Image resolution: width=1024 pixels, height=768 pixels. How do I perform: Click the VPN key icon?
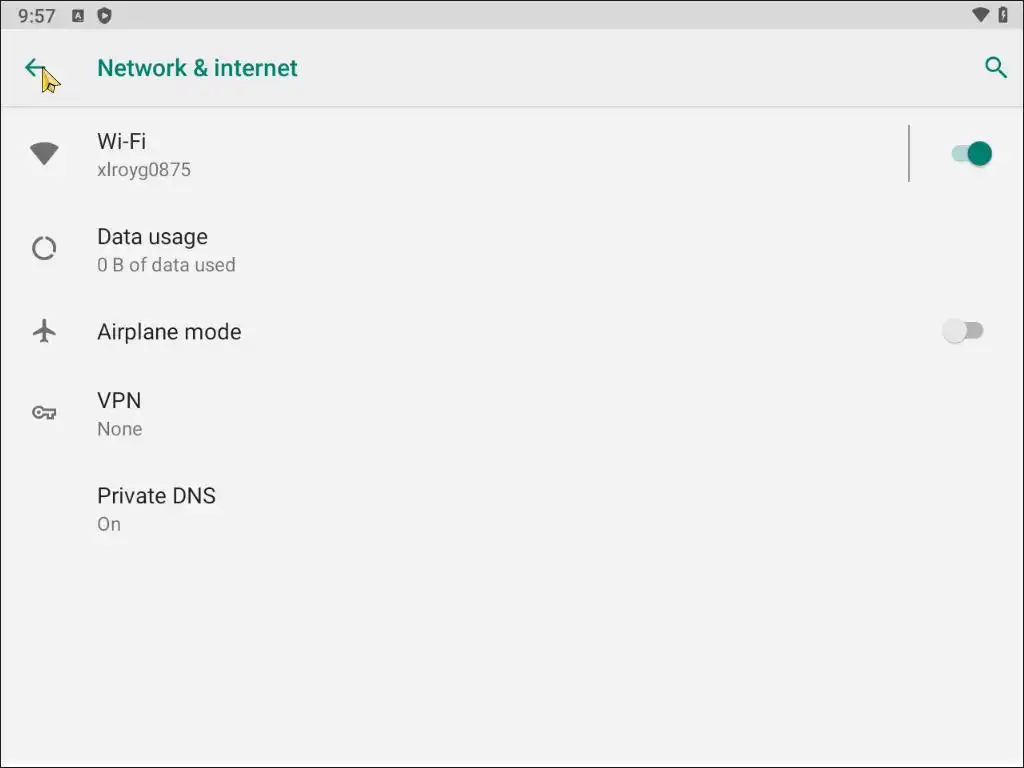tap(44, 413)
